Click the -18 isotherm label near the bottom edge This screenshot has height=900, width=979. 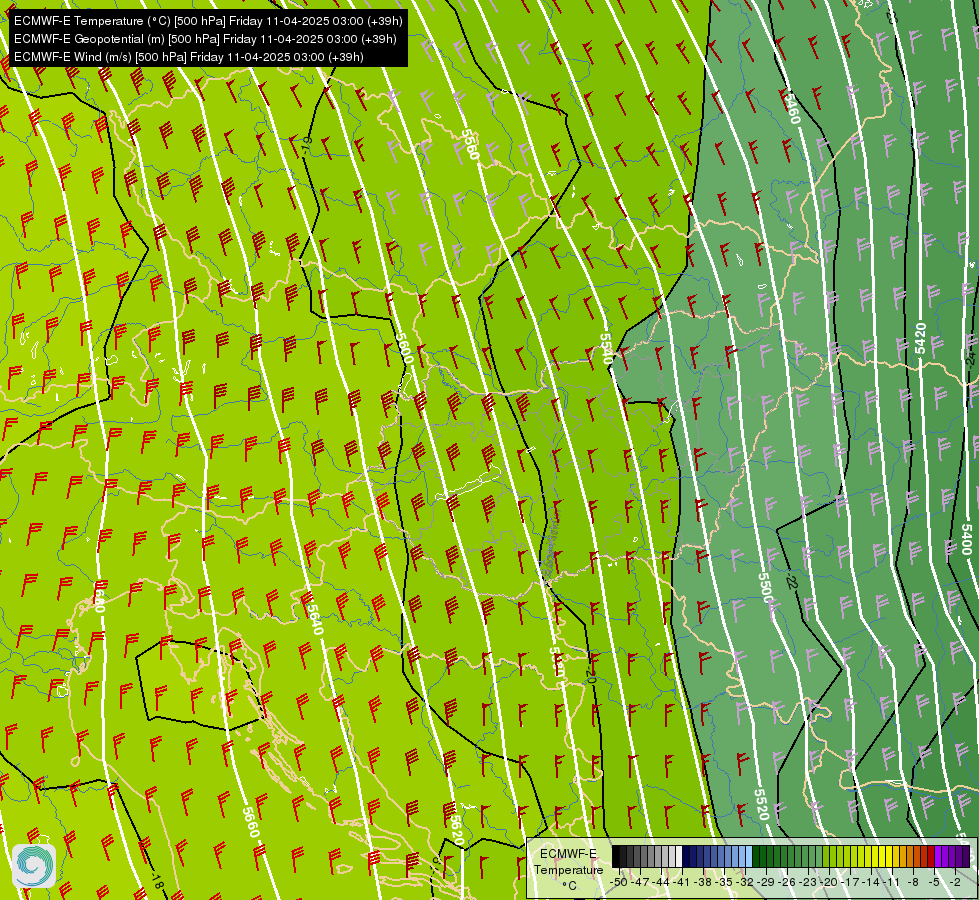156,881
